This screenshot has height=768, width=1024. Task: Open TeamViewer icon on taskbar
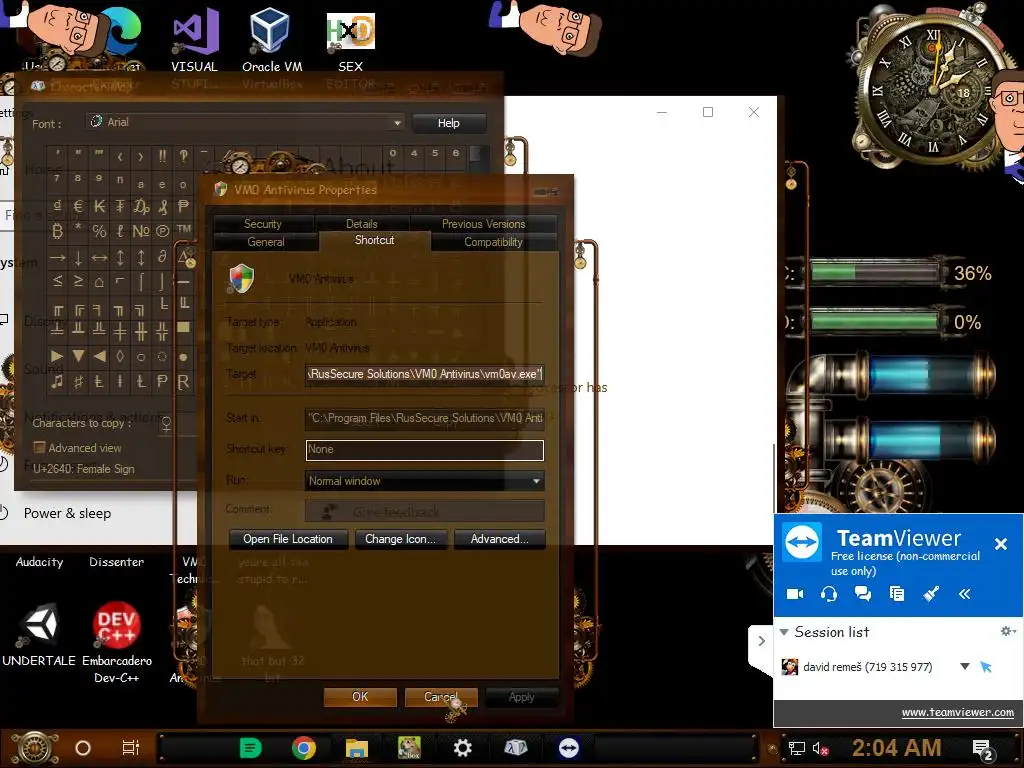click(569, 748)
